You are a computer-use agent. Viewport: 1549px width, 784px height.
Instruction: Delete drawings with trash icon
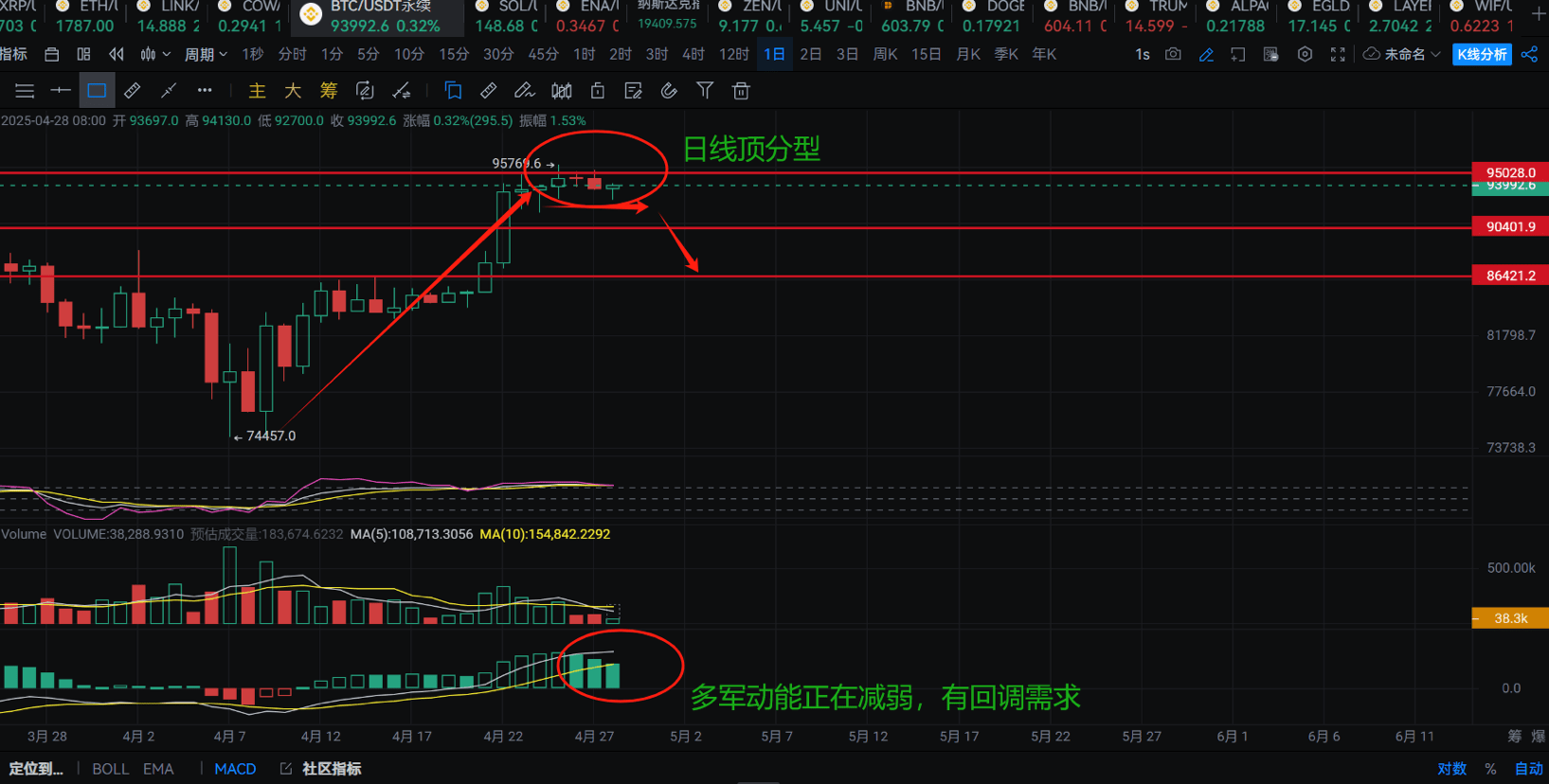tap(742, 91)
